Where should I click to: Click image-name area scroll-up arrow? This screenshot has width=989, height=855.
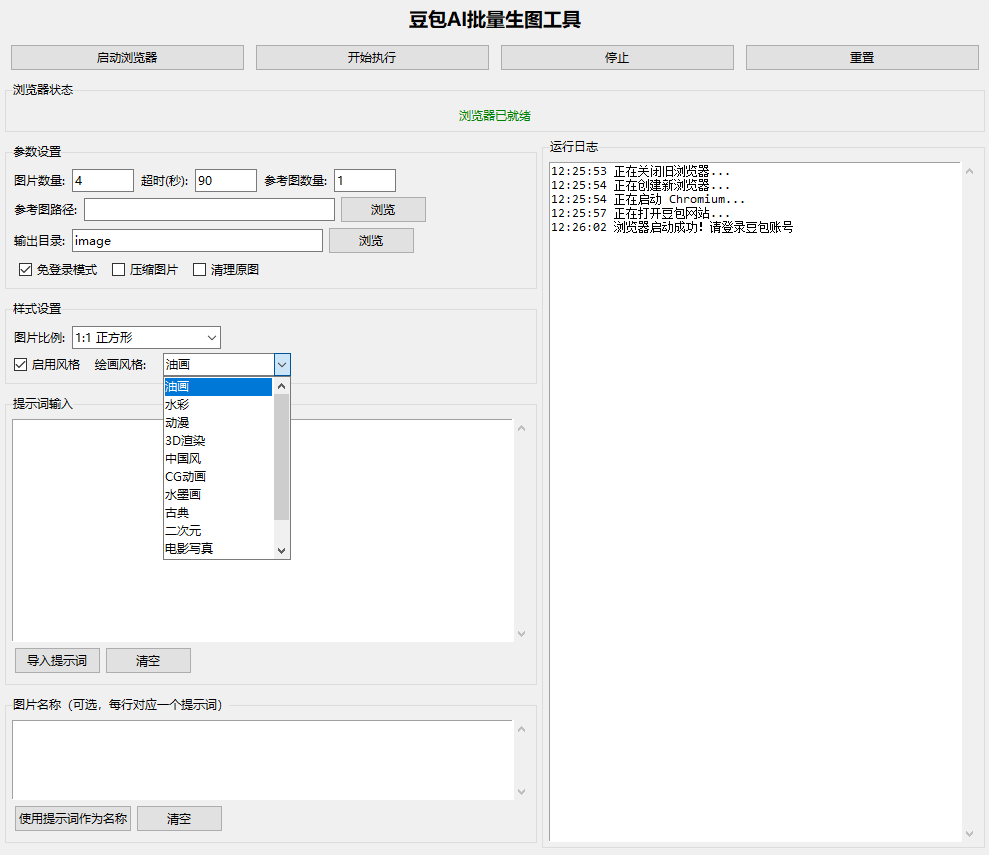[522, 730]
